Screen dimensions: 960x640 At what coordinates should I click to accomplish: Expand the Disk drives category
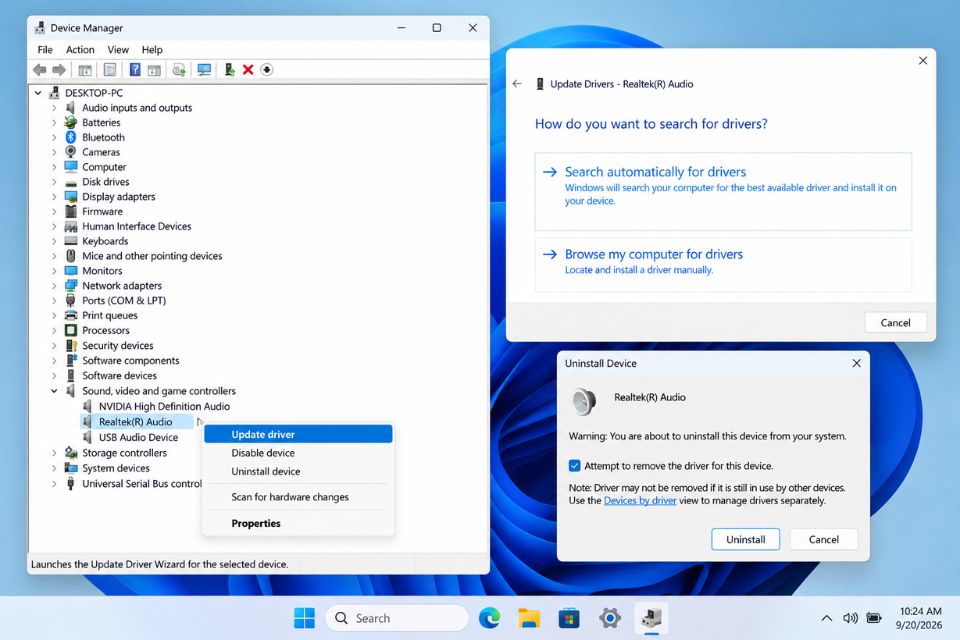click(x=54, y=182)
